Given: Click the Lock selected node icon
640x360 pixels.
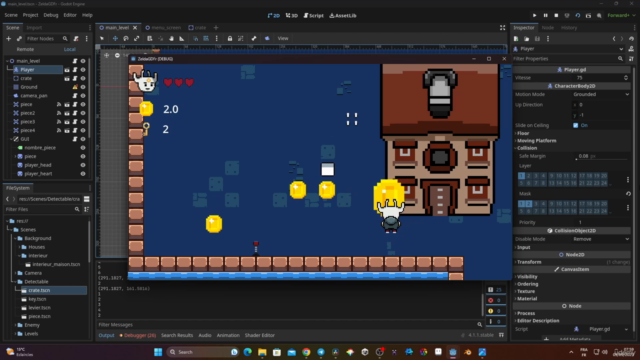Looking at the screenshot, I should [x=230, y=38].
